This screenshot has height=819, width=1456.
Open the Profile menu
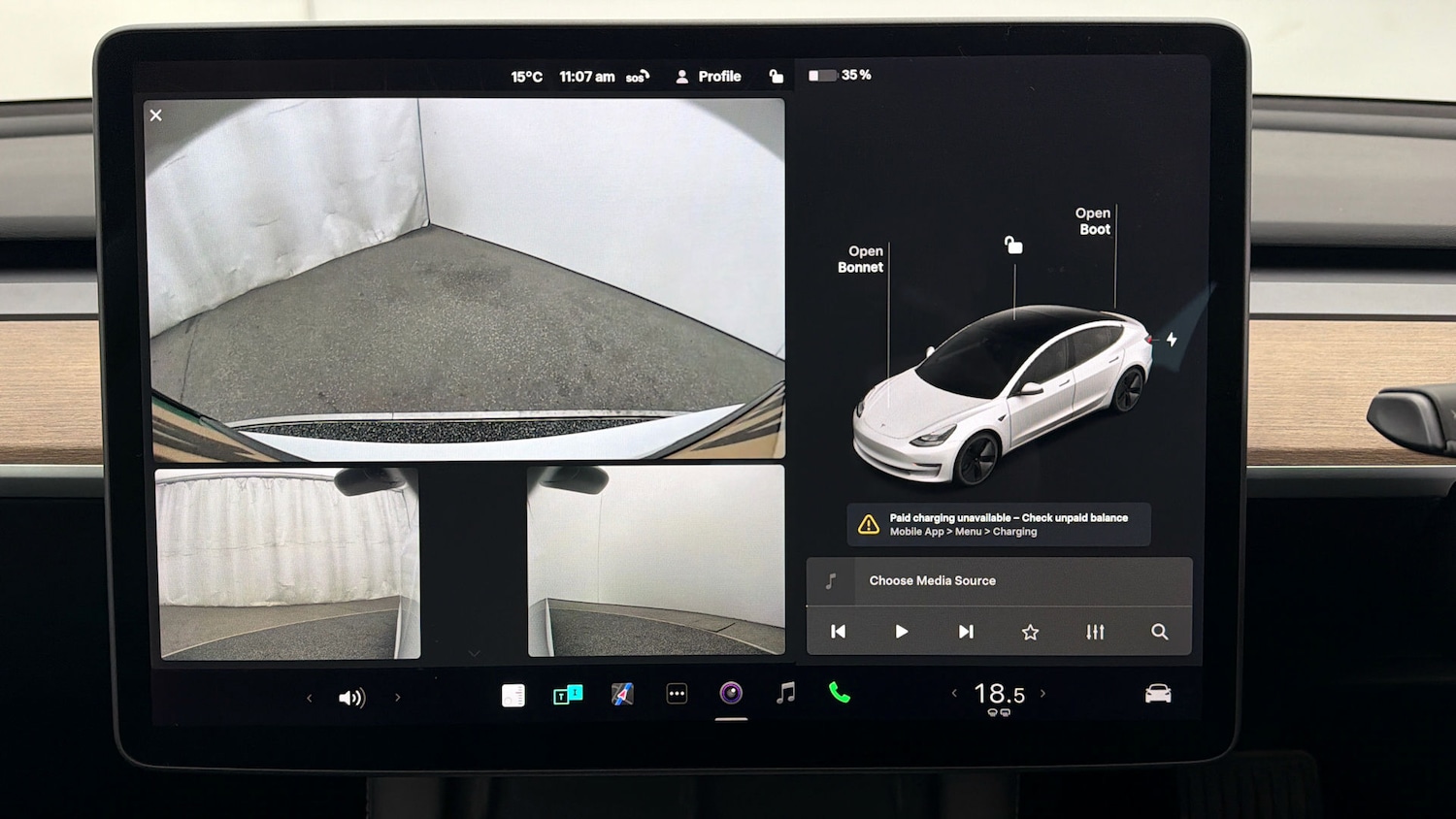pos(709,76)
